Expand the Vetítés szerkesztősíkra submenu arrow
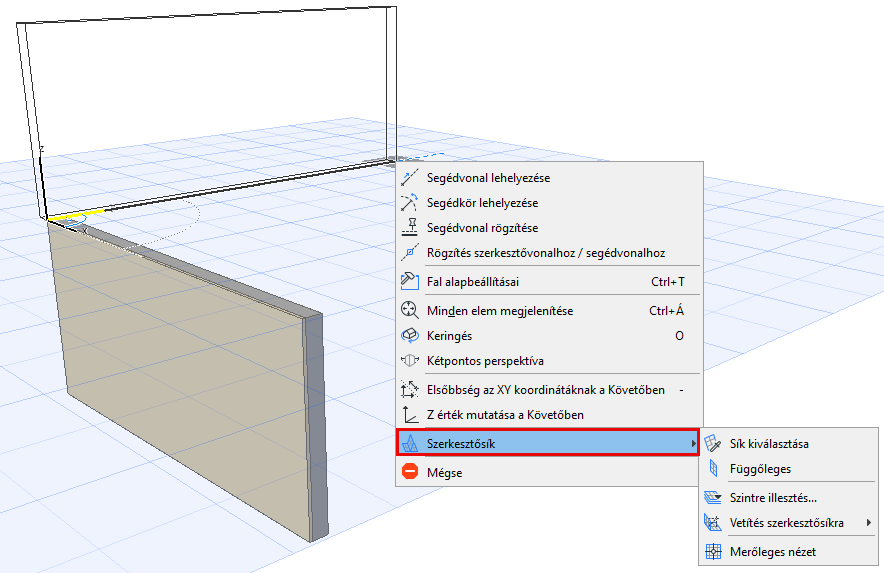This screenshot has width=884, height=573. (x=869, y=523)
